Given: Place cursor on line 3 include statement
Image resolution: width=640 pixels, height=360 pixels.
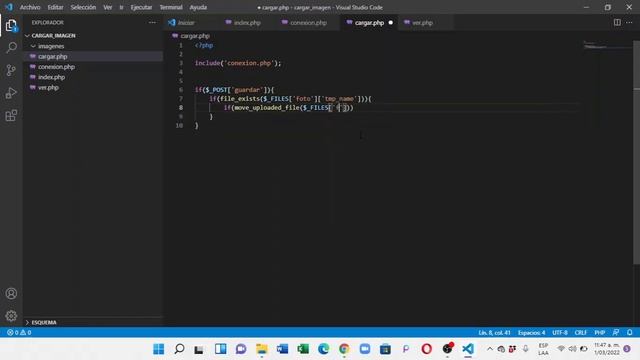Looking at the screenshot, I should click(238, 63).
